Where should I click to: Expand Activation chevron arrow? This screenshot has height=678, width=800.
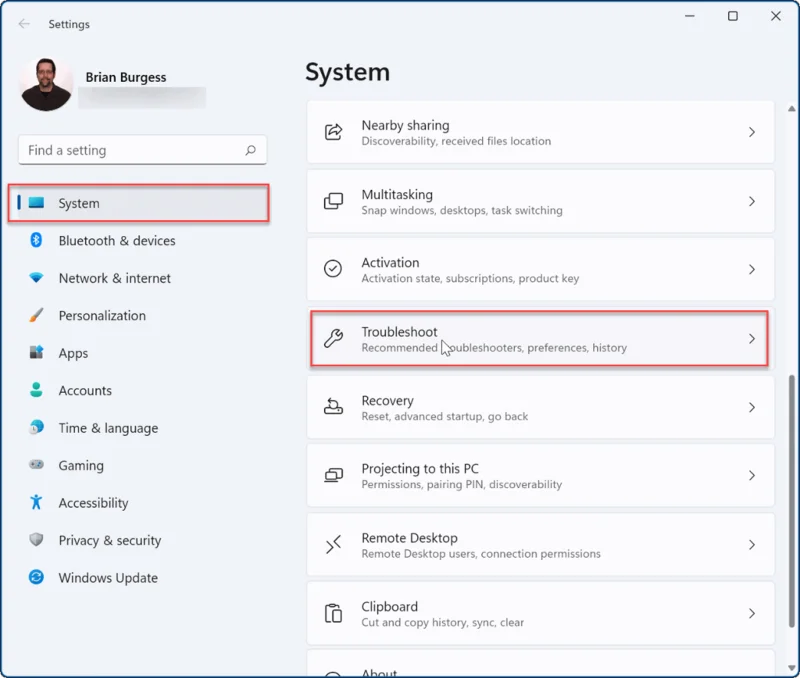[752, 269]
